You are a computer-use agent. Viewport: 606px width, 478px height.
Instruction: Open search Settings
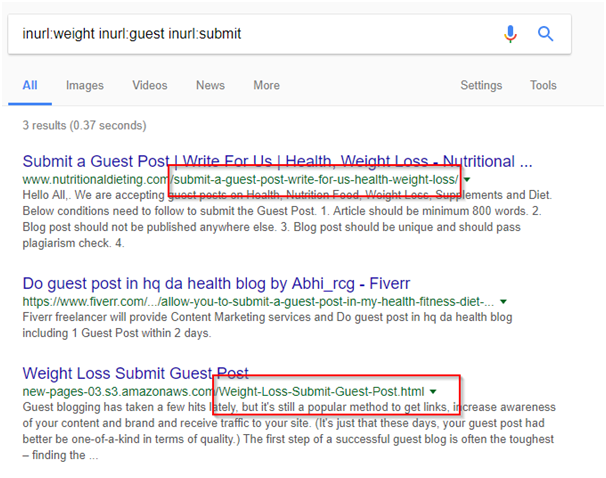coord(481,85)
